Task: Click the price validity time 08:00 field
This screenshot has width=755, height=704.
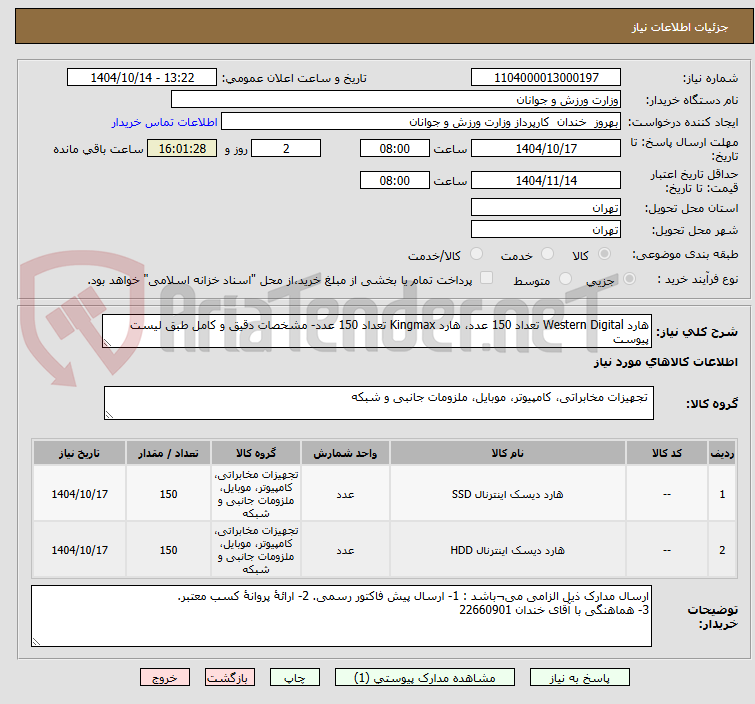Action: point(394,181)
